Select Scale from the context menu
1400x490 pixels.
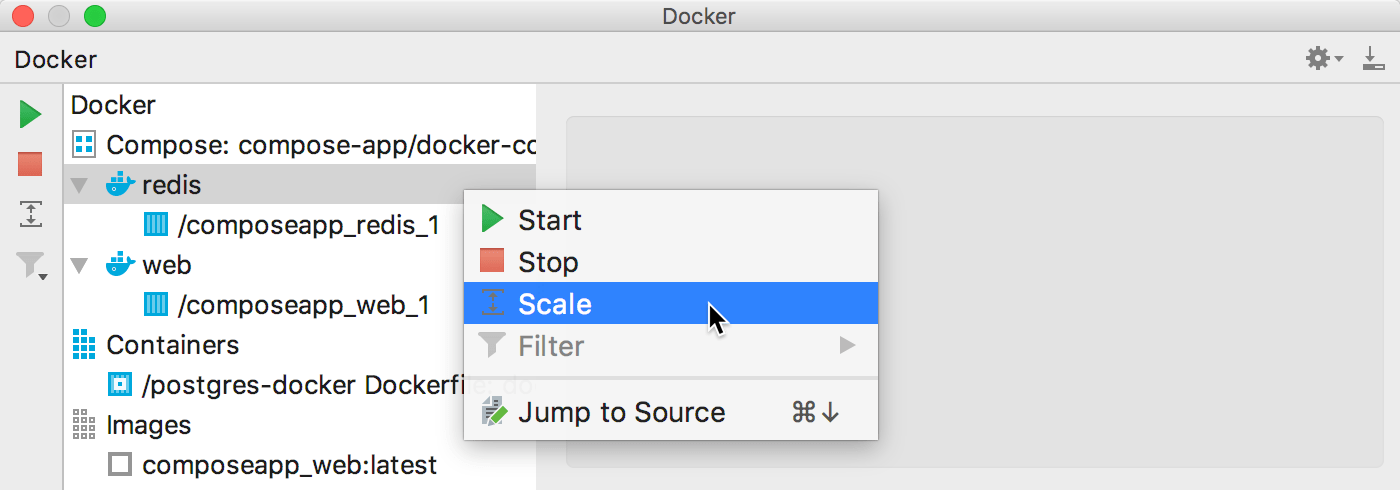point(555,304)
